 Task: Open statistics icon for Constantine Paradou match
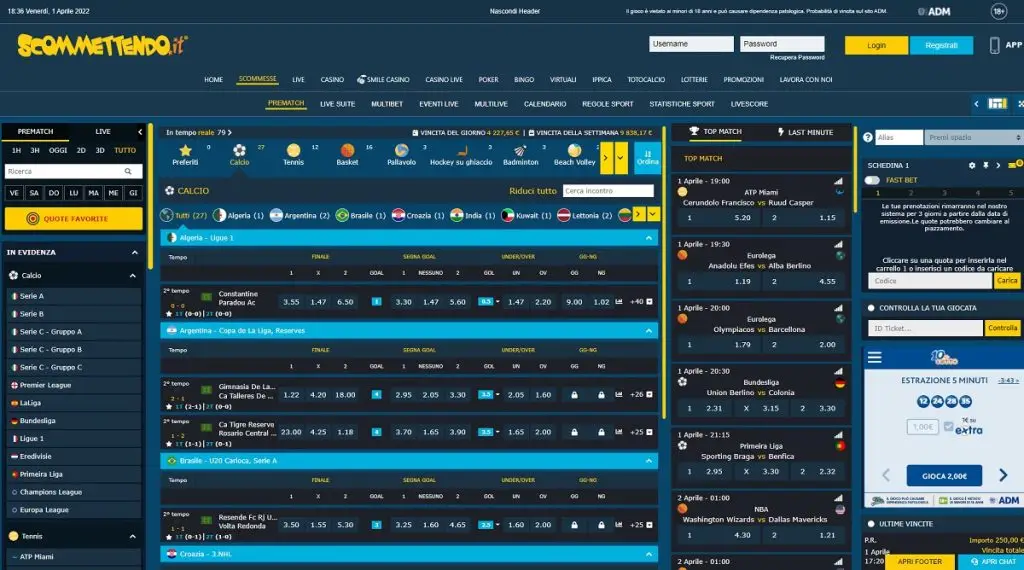(618, 302)
